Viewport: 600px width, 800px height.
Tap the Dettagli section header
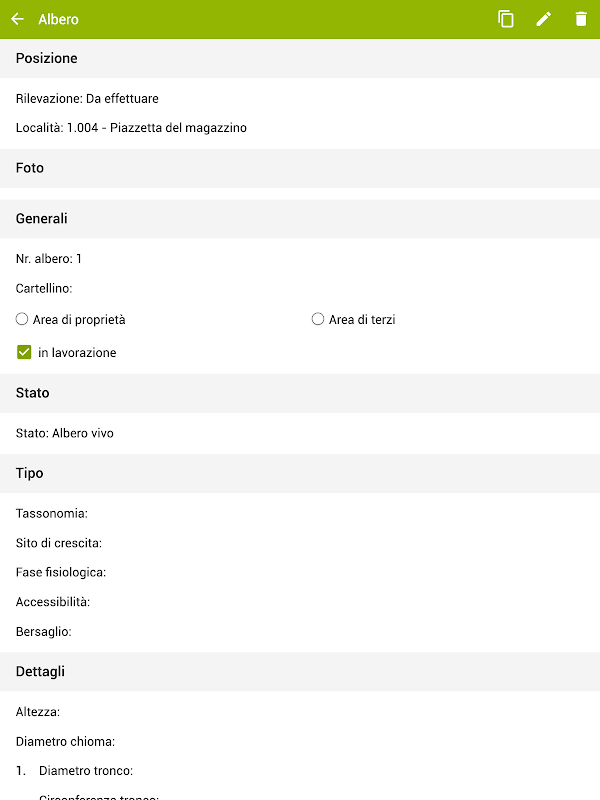pyautogui.click(x=40, y=672)
